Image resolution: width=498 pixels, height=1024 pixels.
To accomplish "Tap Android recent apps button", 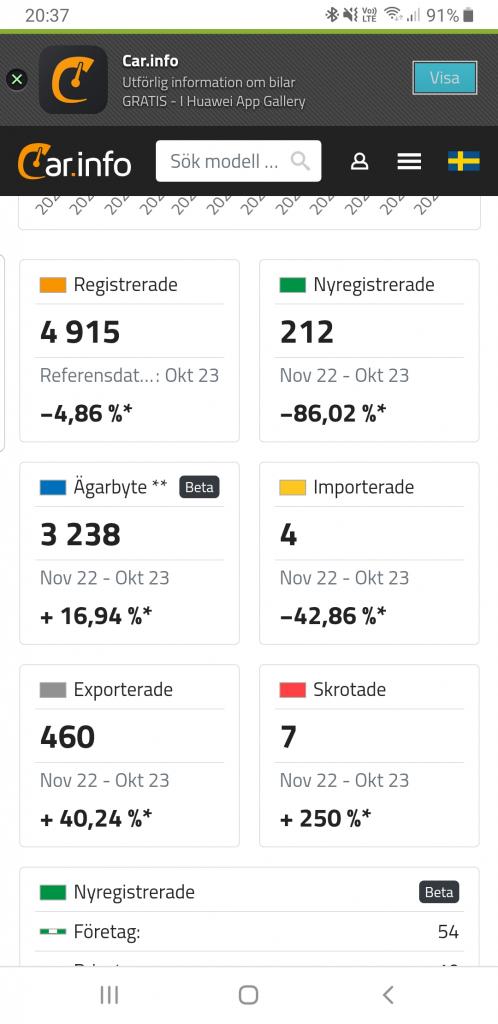I will point(109,995).
